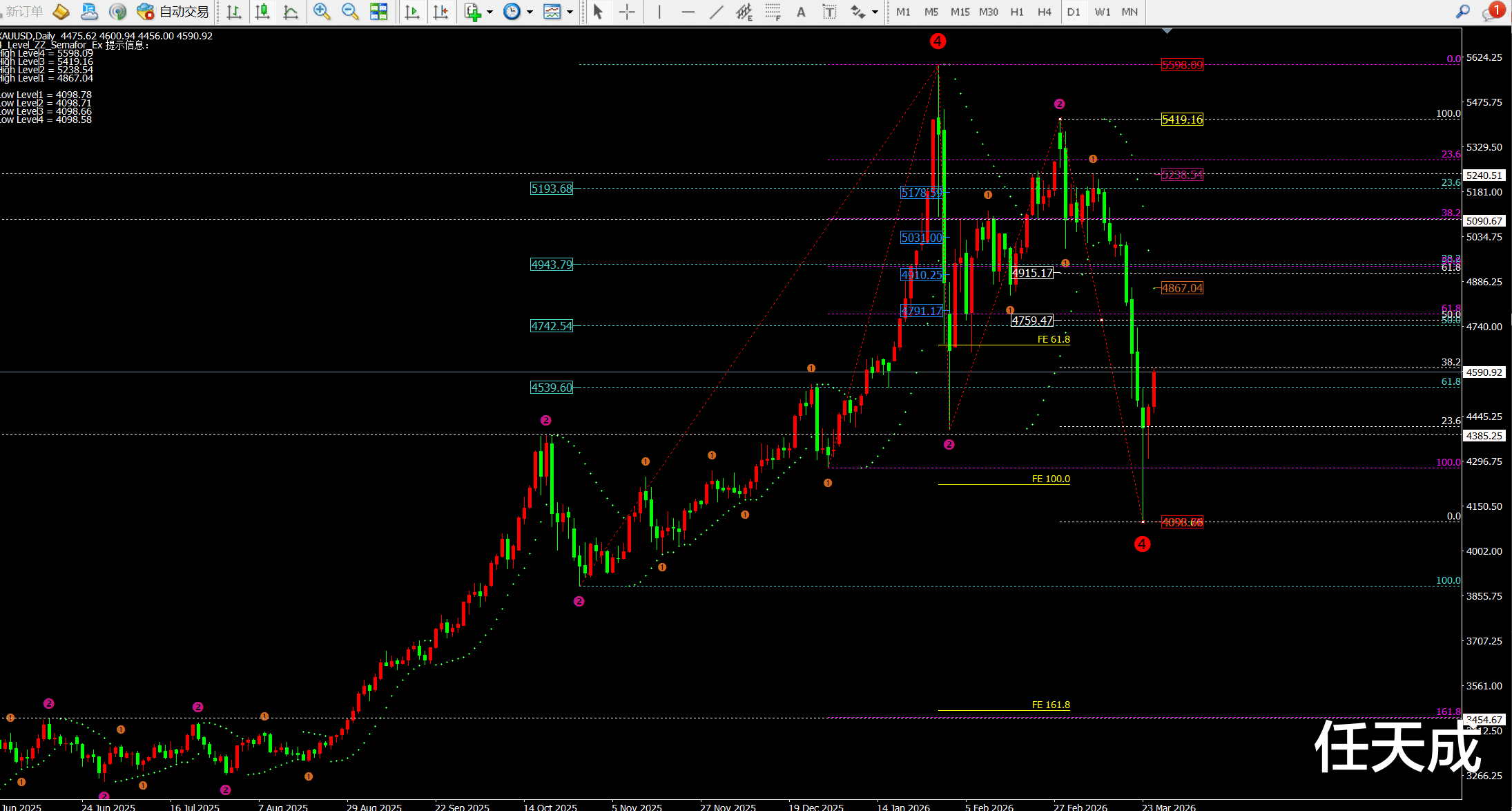Screen dimensions: 1512x811
Task: Expand the indicators list dropdown arrow
Action: 490,12
